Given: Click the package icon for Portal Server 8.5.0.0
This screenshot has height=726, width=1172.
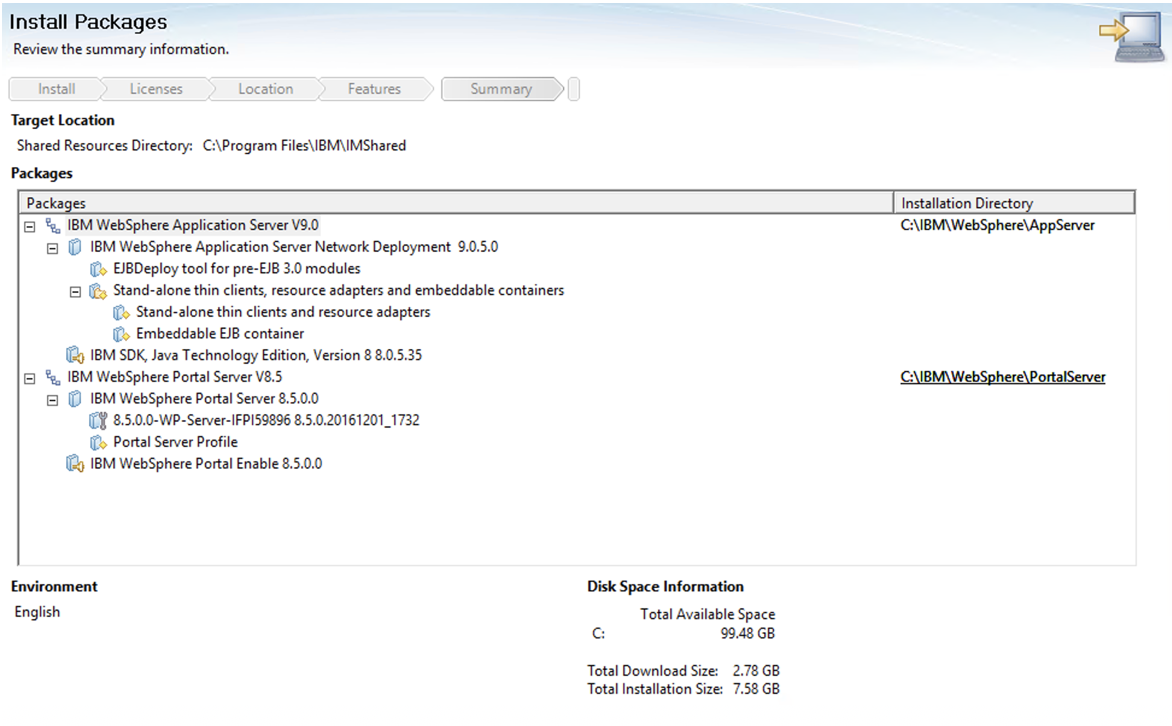Looking at the screenshot, I should pos(75,399).
